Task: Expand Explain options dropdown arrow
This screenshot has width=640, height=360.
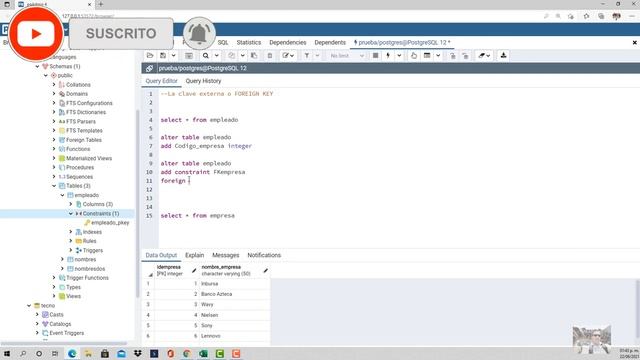Action: tap(438, 56)
